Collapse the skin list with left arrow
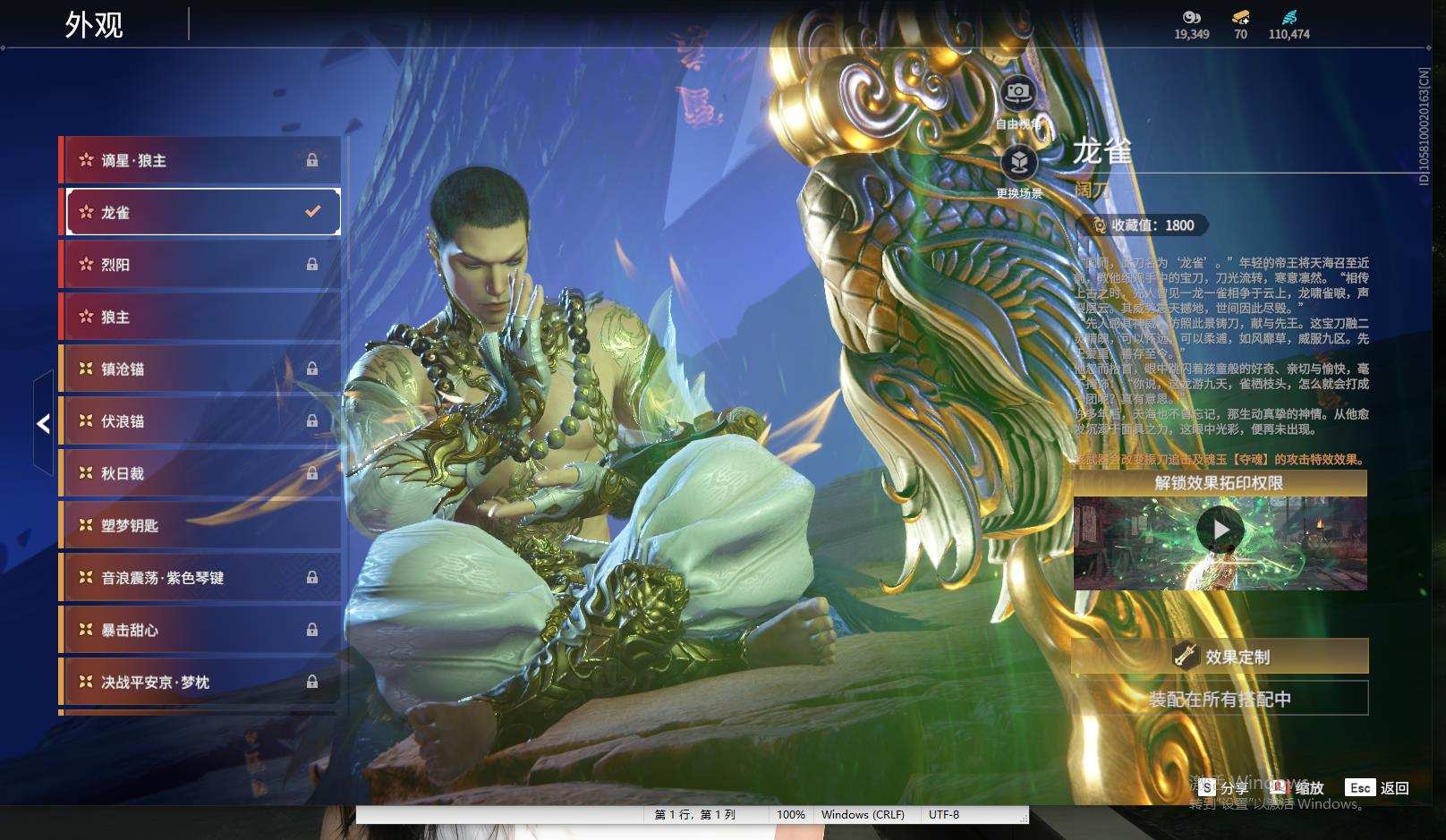The width and height of the screenshot is (1446, 840). point(43,423)
